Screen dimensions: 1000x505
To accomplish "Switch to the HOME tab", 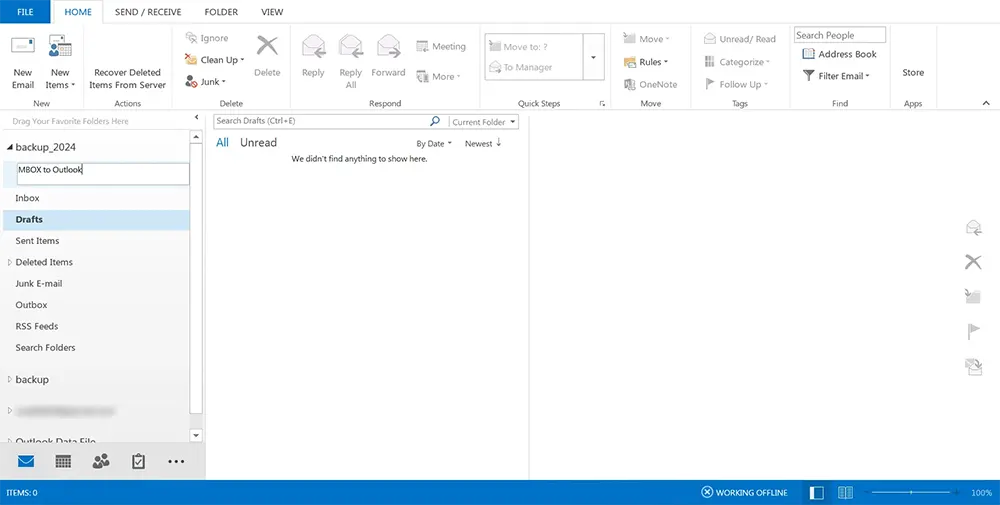I will click(78, 11).
